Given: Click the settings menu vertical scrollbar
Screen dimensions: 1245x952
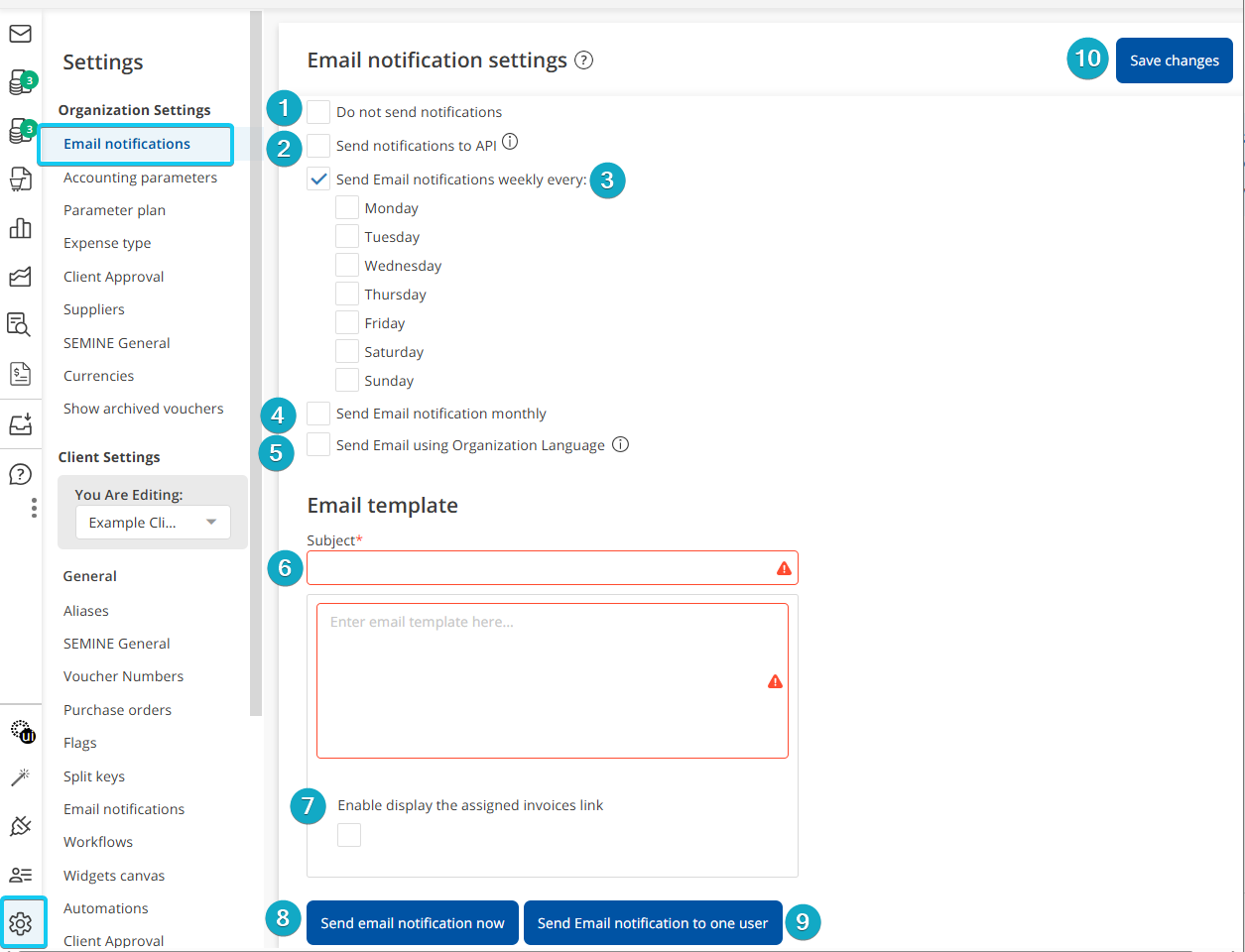Looking at the screenshot, I should point(256,363).
